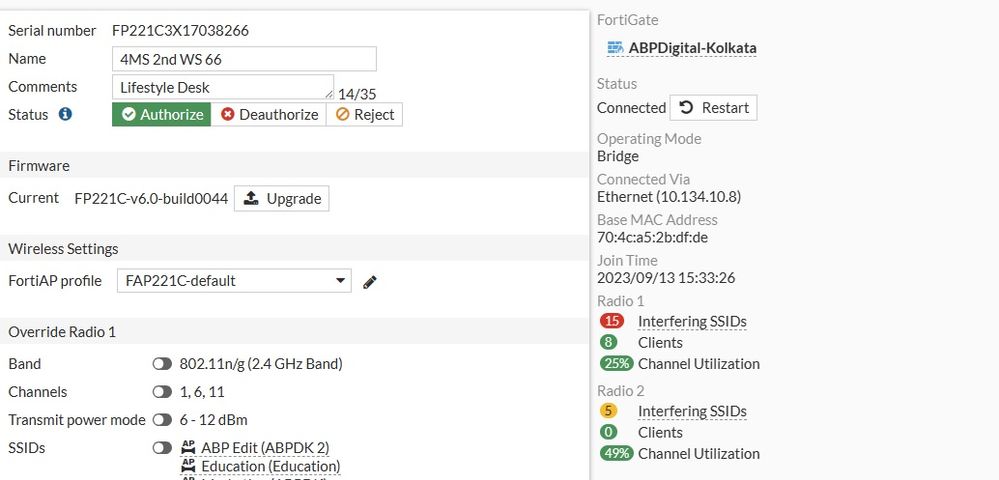Open the FortiAP profile dropdown

click(x=234, y=281)
